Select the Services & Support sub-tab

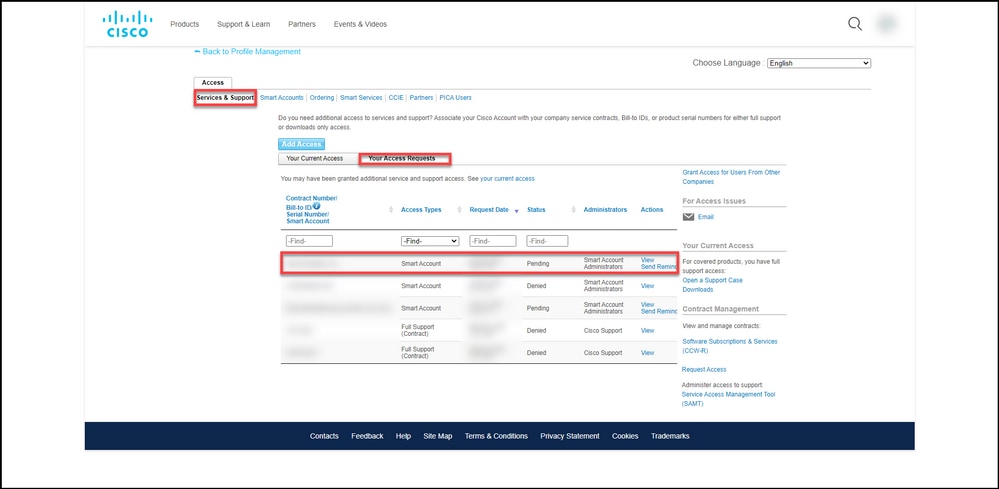[x=226, y=98]
